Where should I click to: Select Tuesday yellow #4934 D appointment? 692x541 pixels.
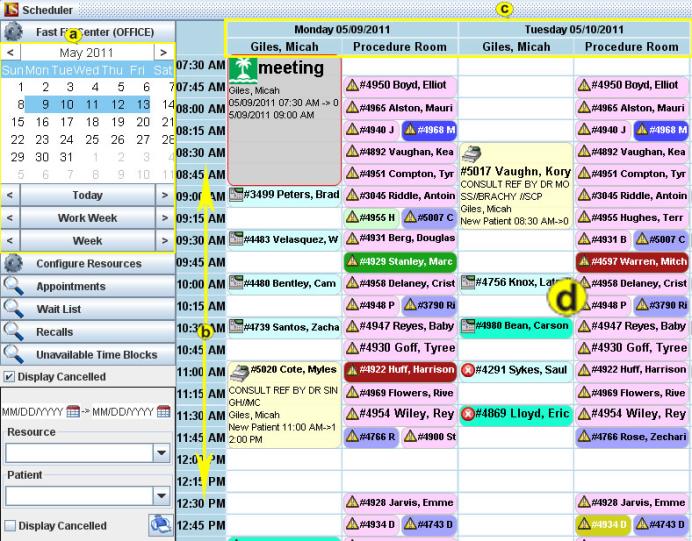pyautogui.click(x=603, y=524)
